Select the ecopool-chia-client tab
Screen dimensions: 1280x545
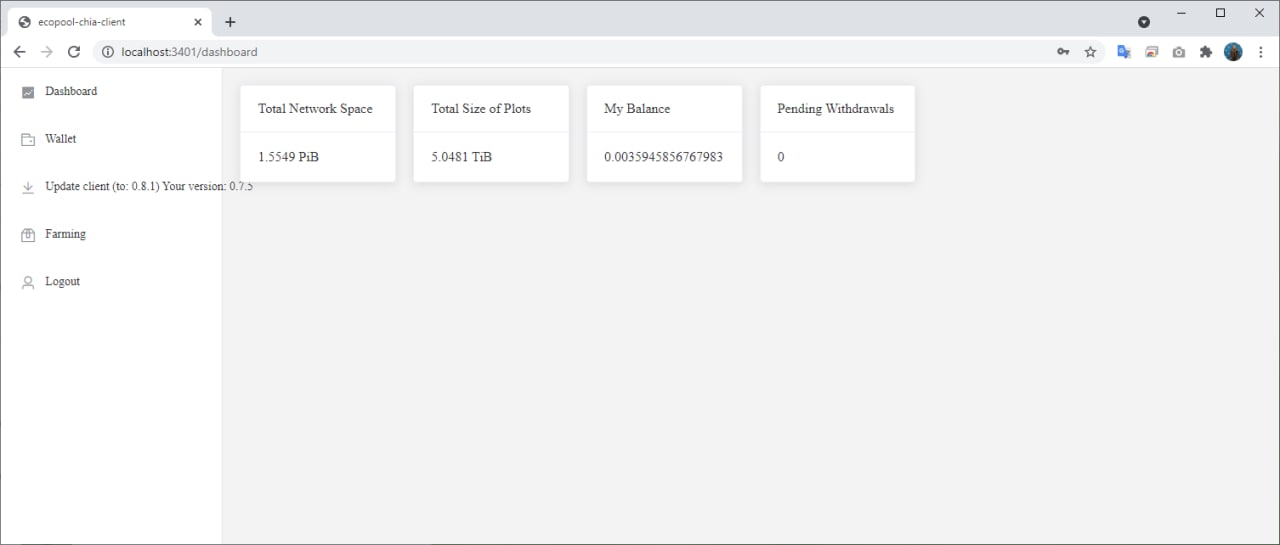coord(100,22)
